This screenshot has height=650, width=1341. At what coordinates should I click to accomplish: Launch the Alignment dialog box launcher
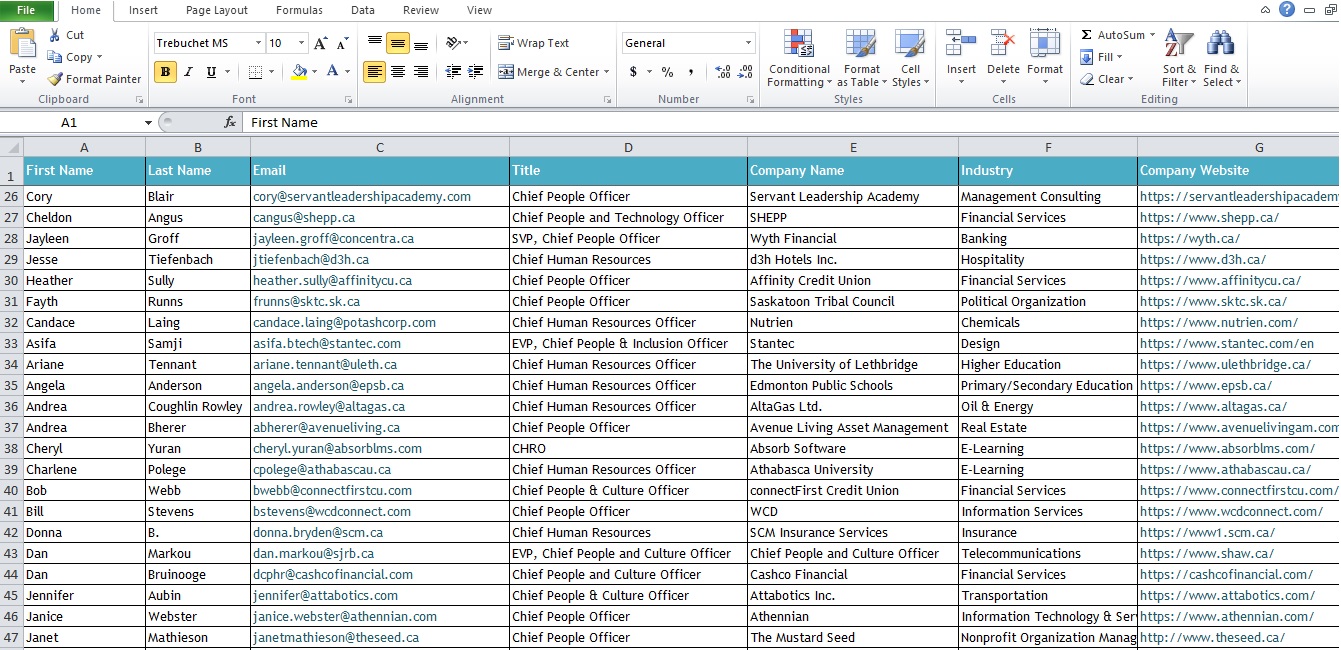(607, 100)
